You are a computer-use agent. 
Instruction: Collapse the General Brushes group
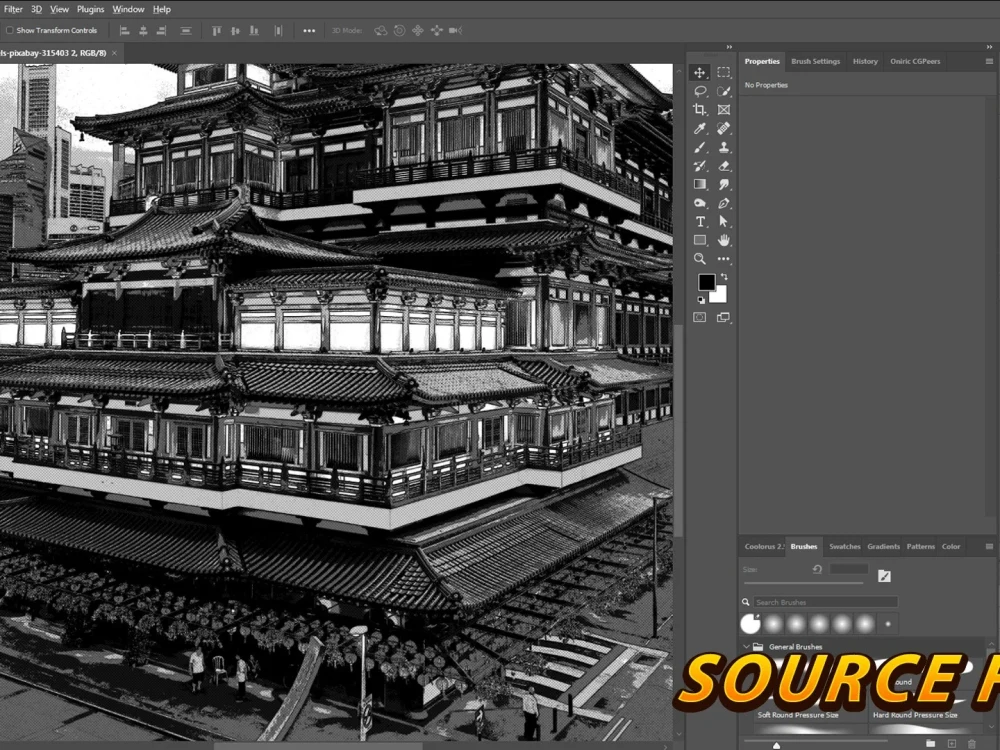coord(745,647)
